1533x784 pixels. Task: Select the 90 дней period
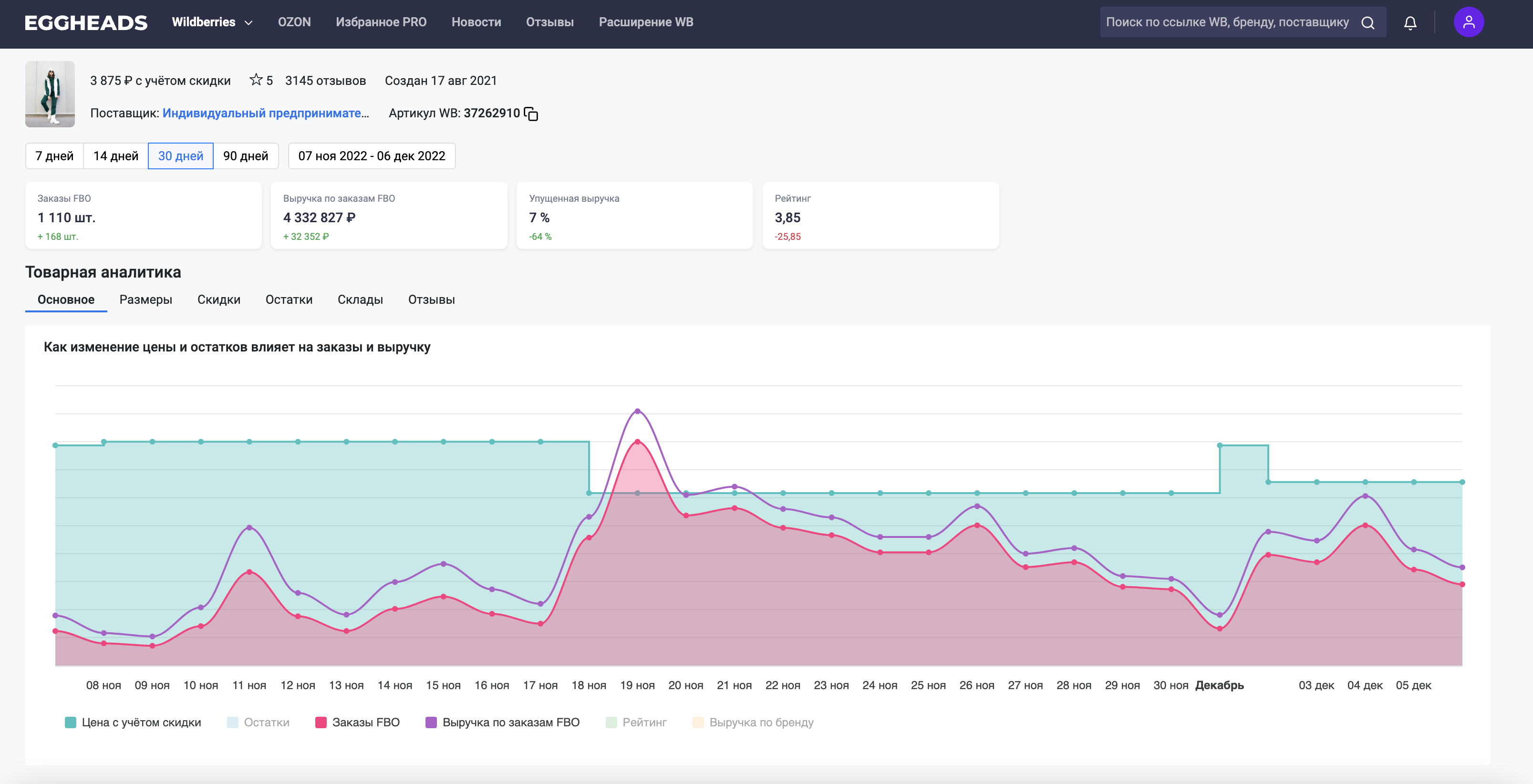(x=245, y=156)
